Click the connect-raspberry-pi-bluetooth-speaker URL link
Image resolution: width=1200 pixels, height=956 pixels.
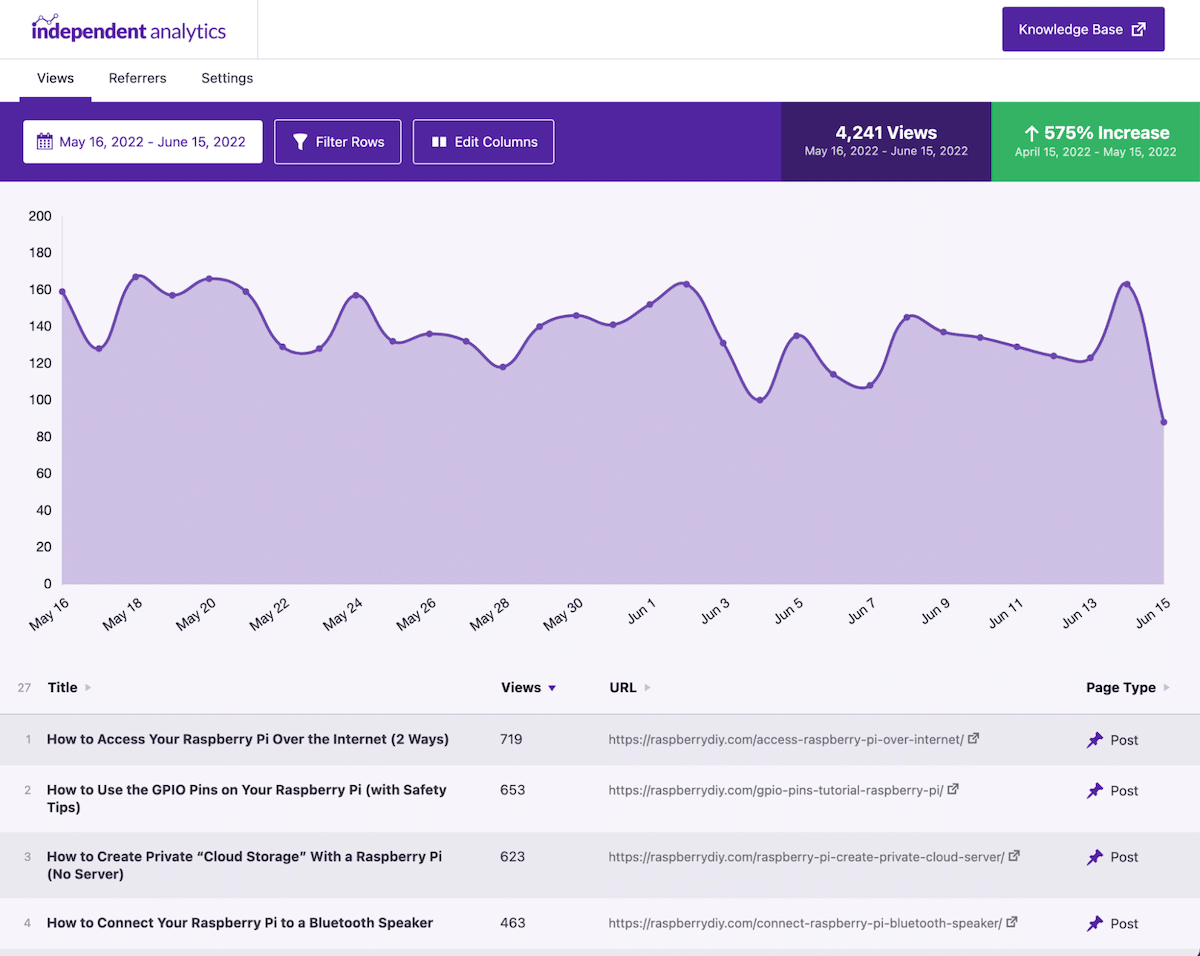point(807,923)
